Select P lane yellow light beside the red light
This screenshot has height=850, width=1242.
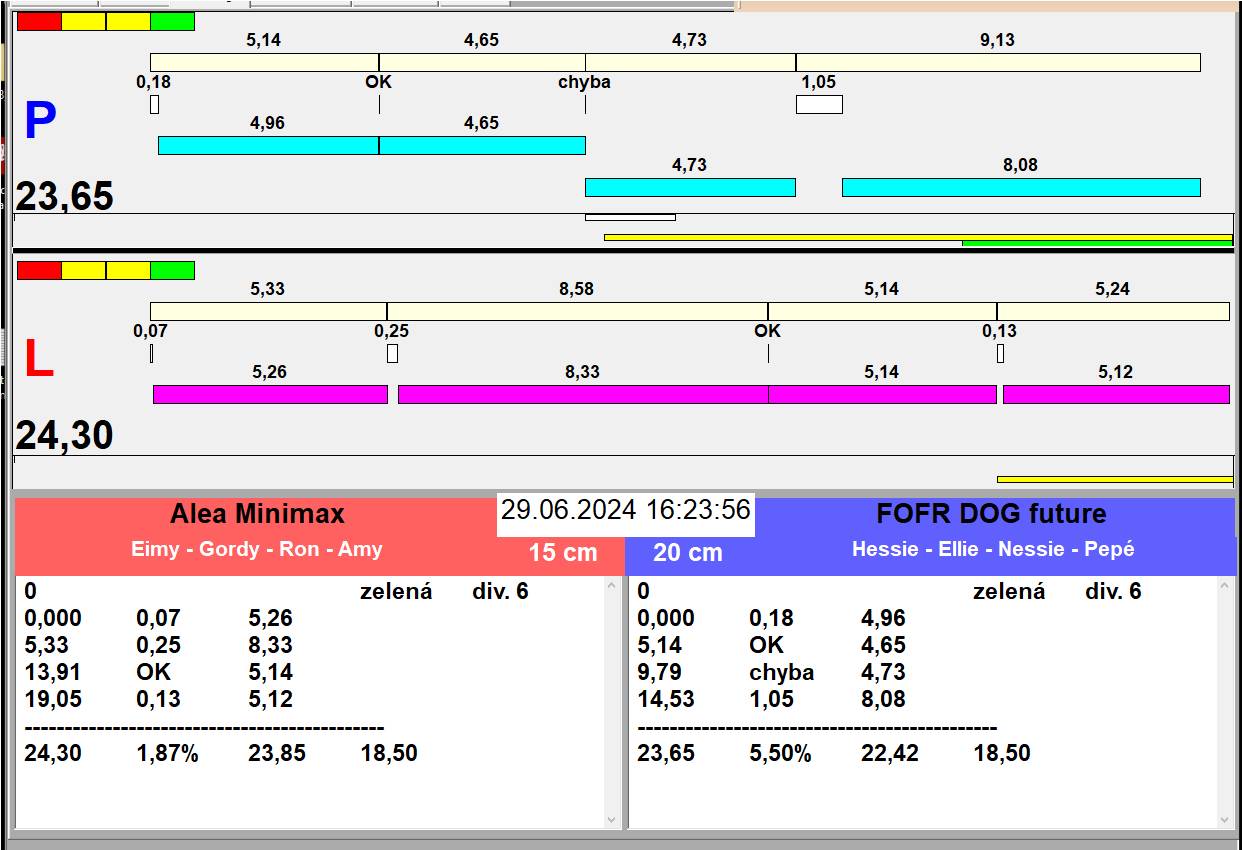click(x=83, y=21)
